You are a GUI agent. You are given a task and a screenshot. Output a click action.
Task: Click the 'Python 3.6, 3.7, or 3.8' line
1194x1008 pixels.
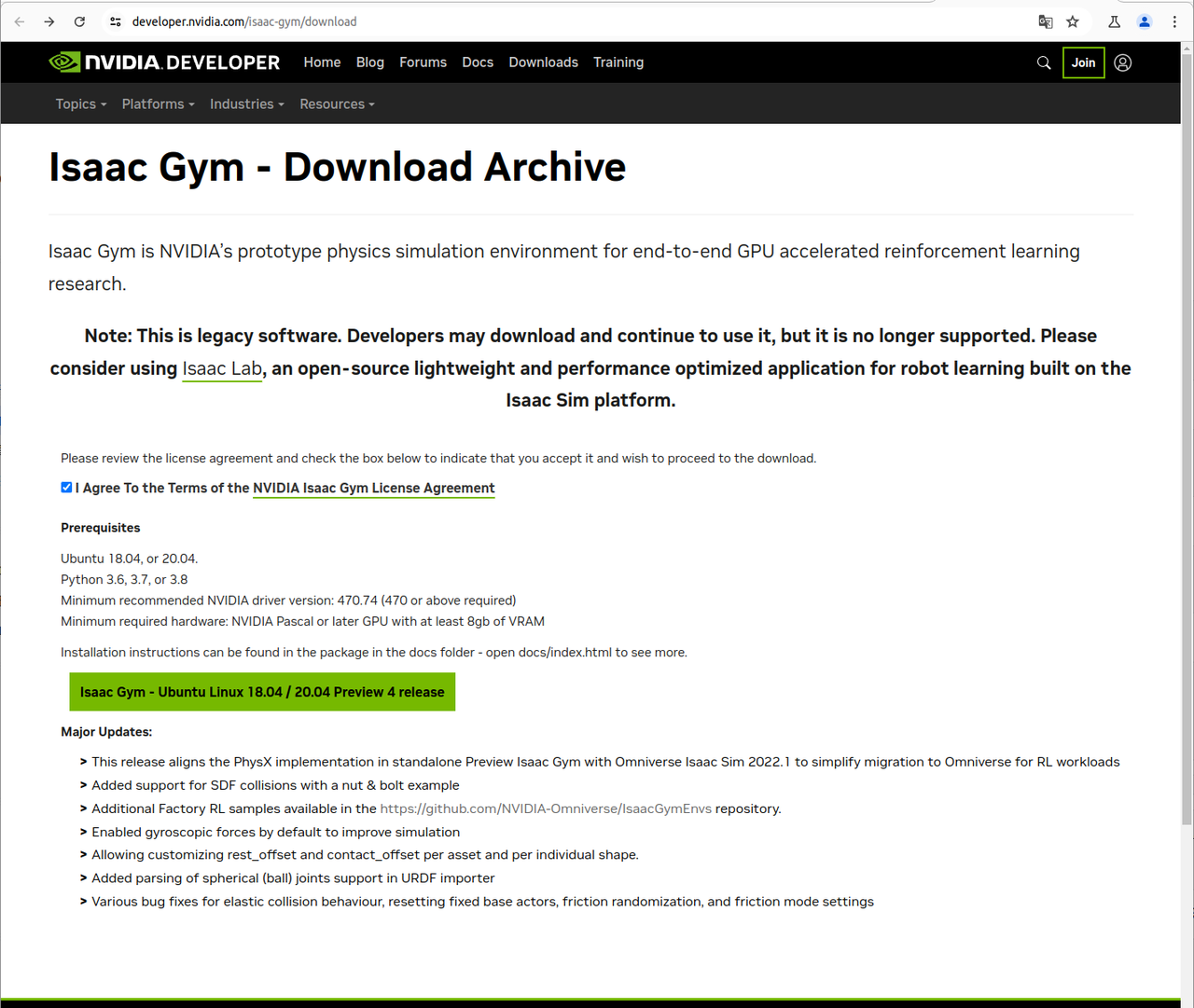pos(124,579)
